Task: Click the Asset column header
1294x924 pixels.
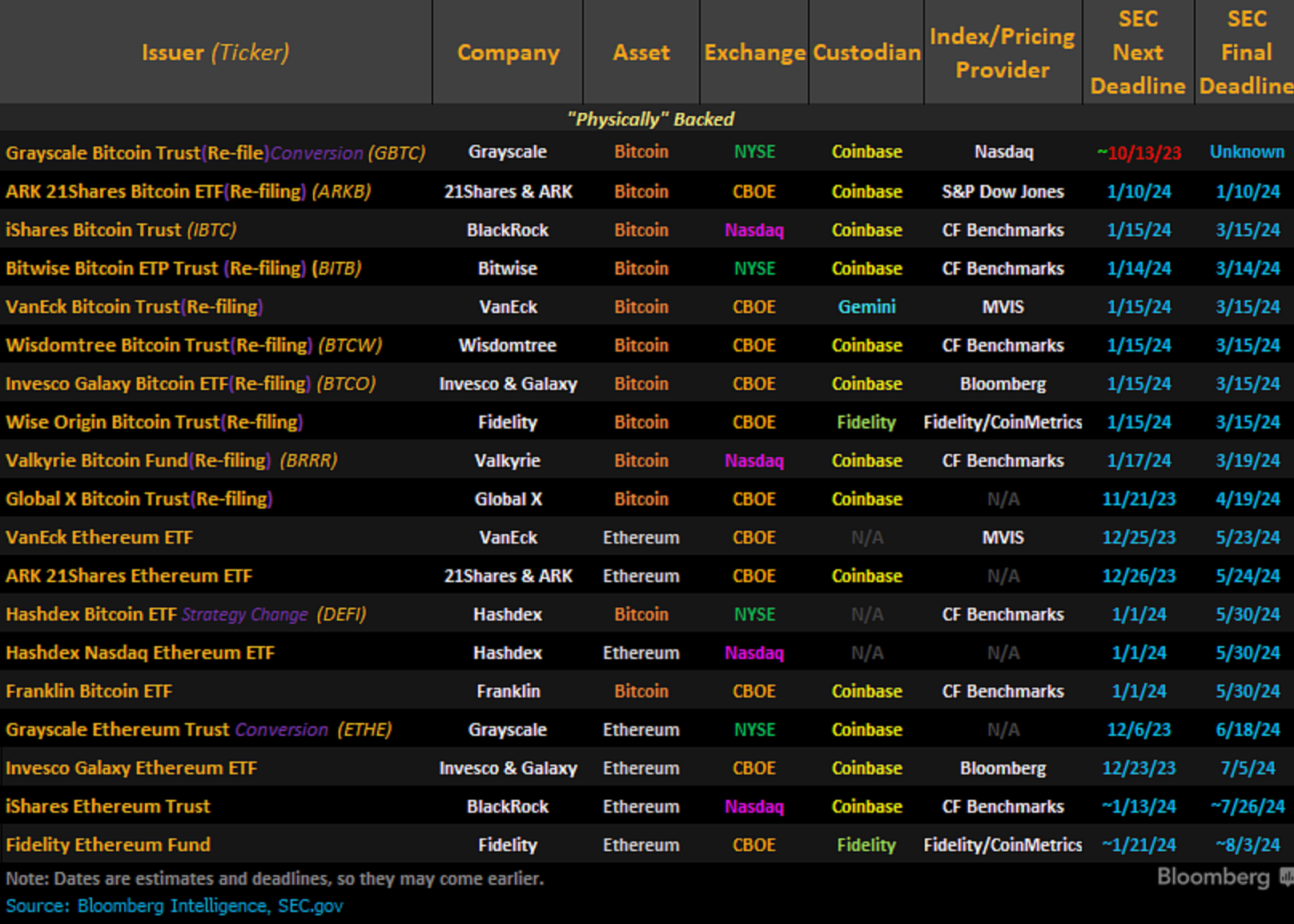Action: [x=641, y=53]
